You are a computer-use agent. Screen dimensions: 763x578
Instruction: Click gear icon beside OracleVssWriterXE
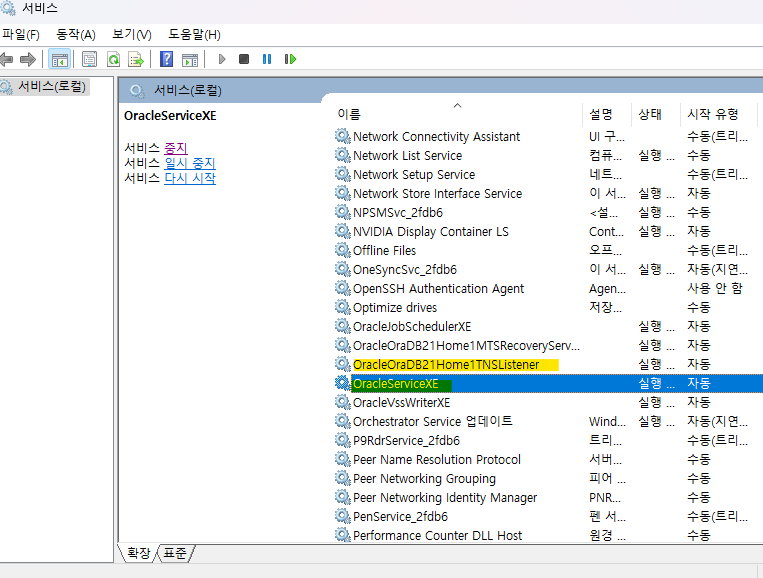point(343,402)
